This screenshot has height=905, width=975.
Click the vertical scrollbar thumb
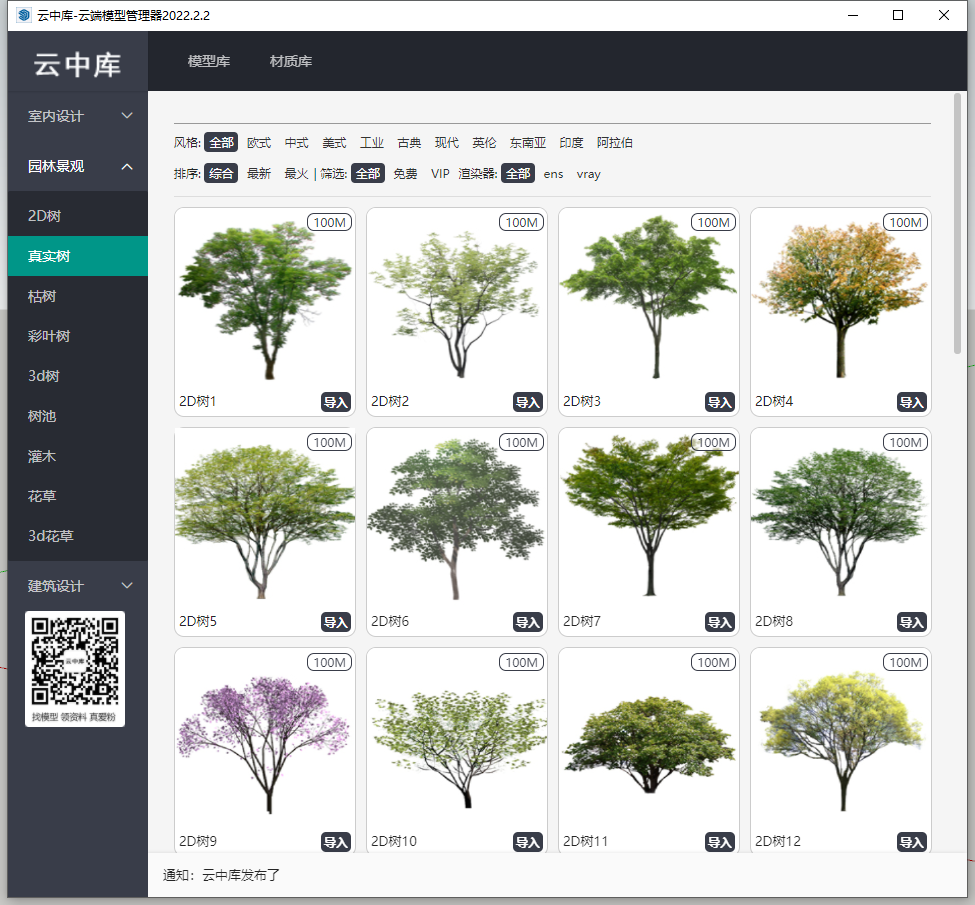click(x=957, y=224)
